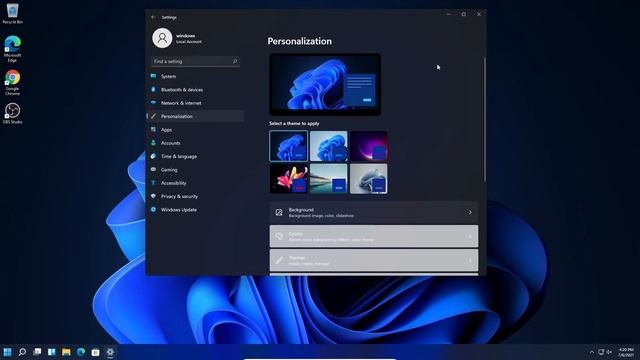Image resolution: width=640 pixels, height=360 pixels.
Task: Open the Themes settings row
Action: (374, 260)
